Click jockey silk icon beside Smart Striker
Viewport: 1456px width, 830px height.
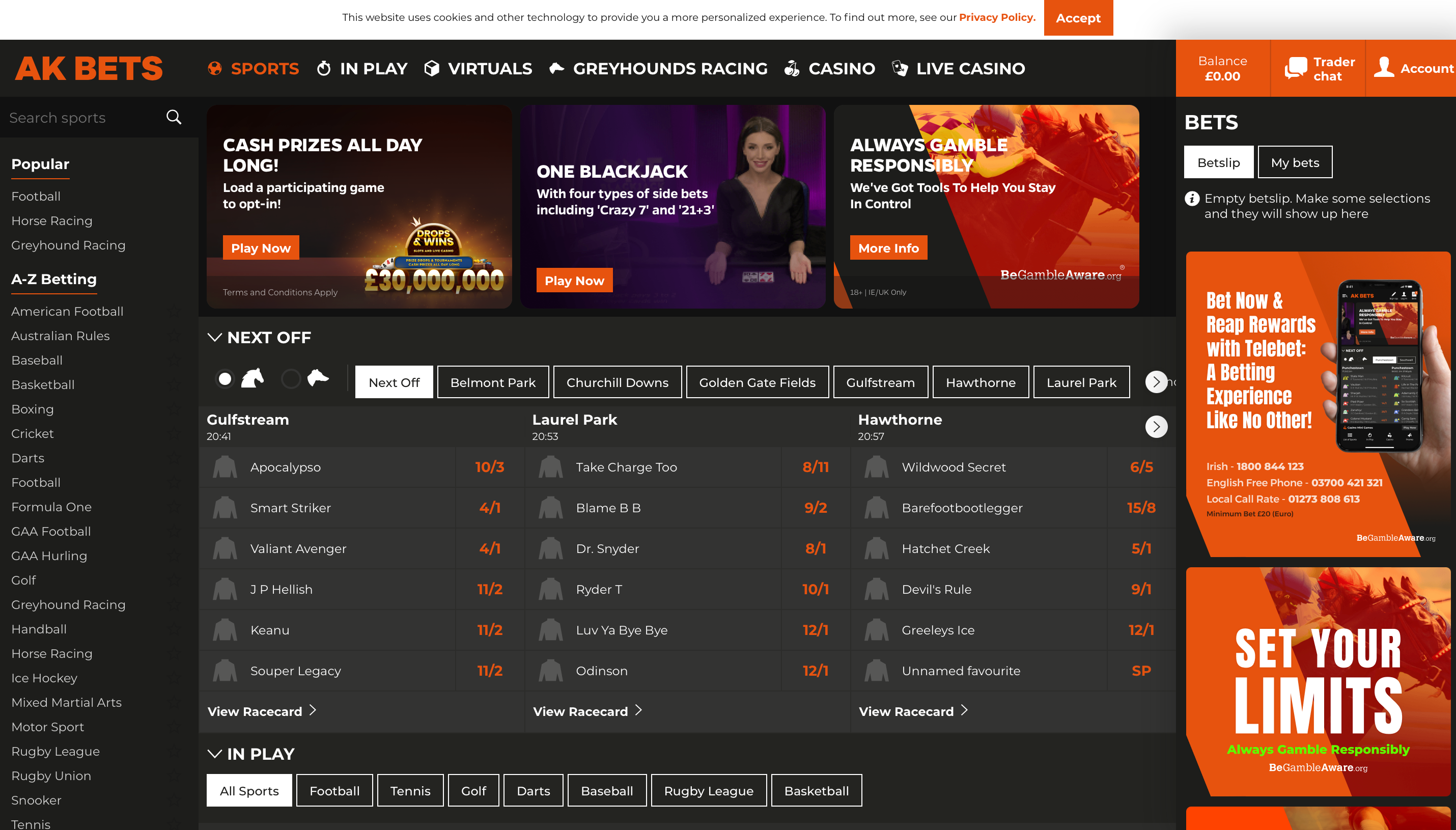(225, 507)
